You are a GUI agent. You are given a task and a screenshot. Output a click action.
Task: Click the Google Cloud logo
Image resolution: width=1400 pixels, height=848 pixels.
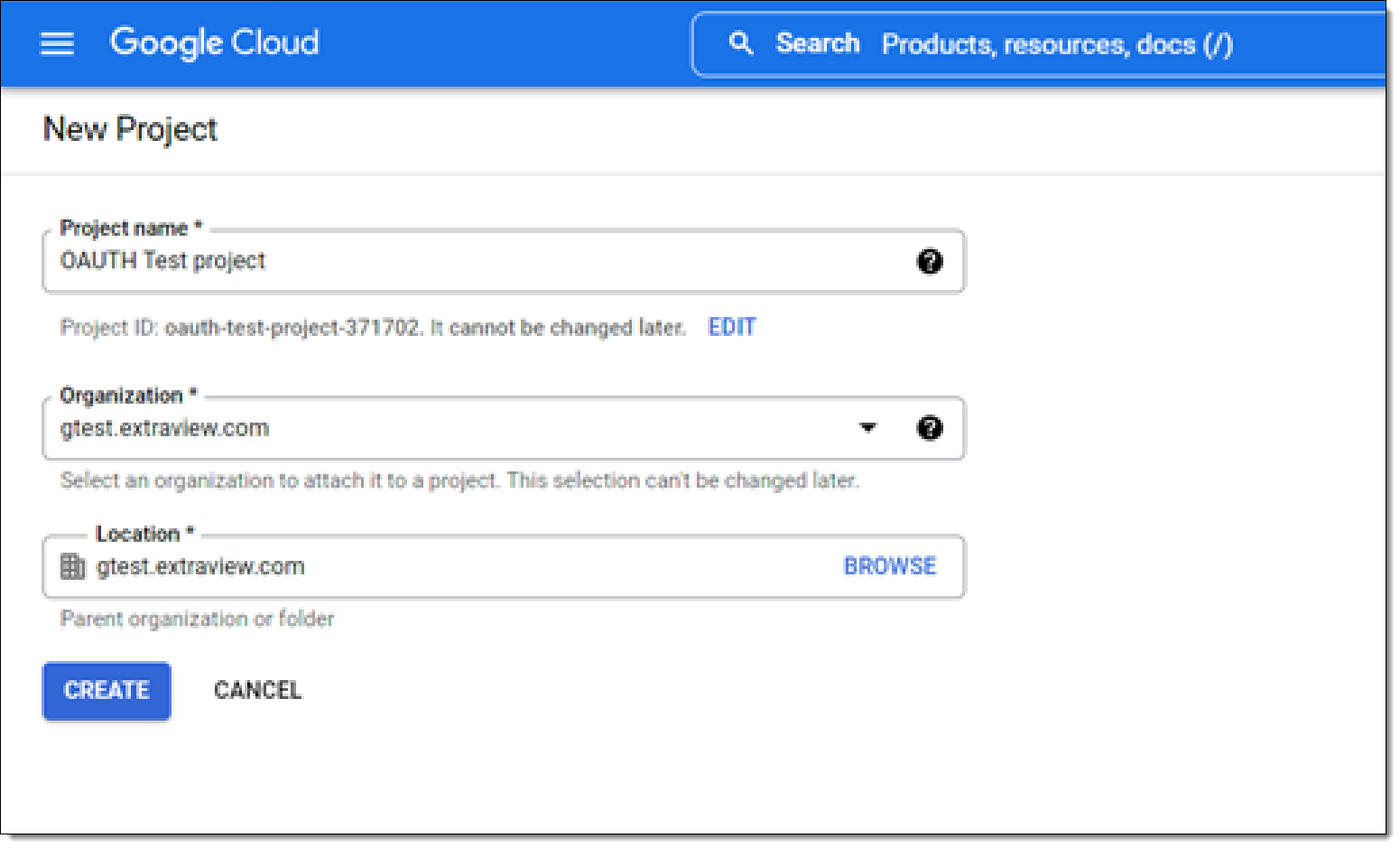214,42
